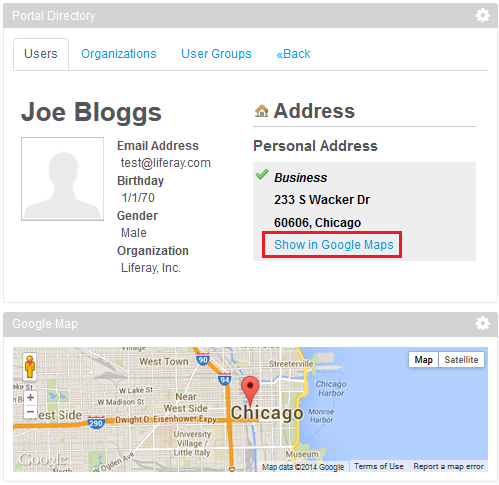This screenshot has width=499, height=485.
Task: Open Portal Directory portlet options gear
Action: (482, 15)
